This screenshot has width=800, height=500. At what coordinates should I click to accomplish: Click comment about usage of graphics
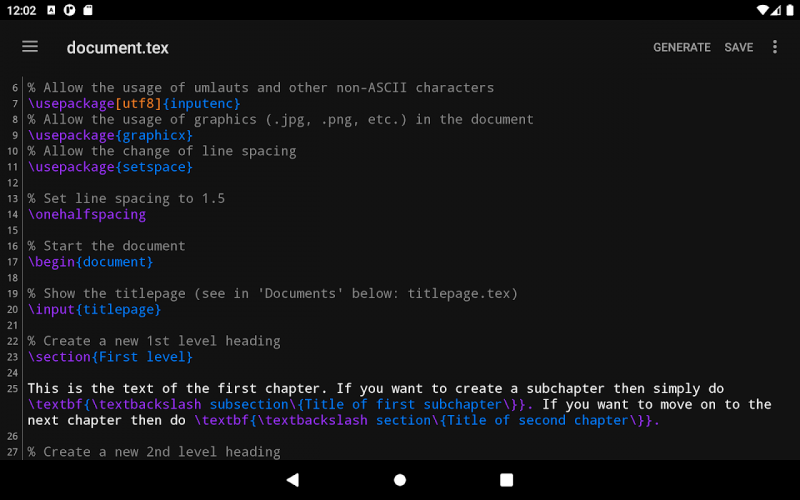click(281, 119)
